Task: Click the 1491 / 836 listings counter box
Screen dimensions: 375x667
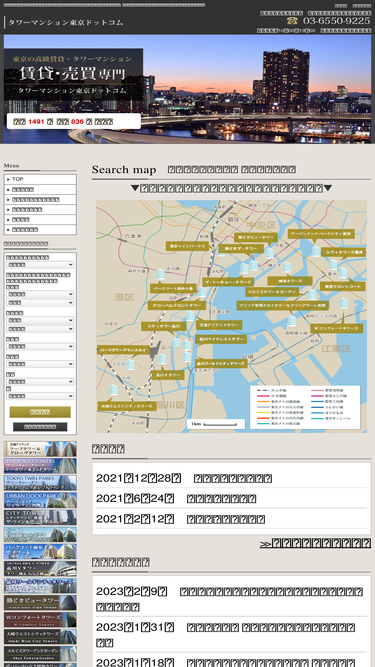Action: [74, 121]
